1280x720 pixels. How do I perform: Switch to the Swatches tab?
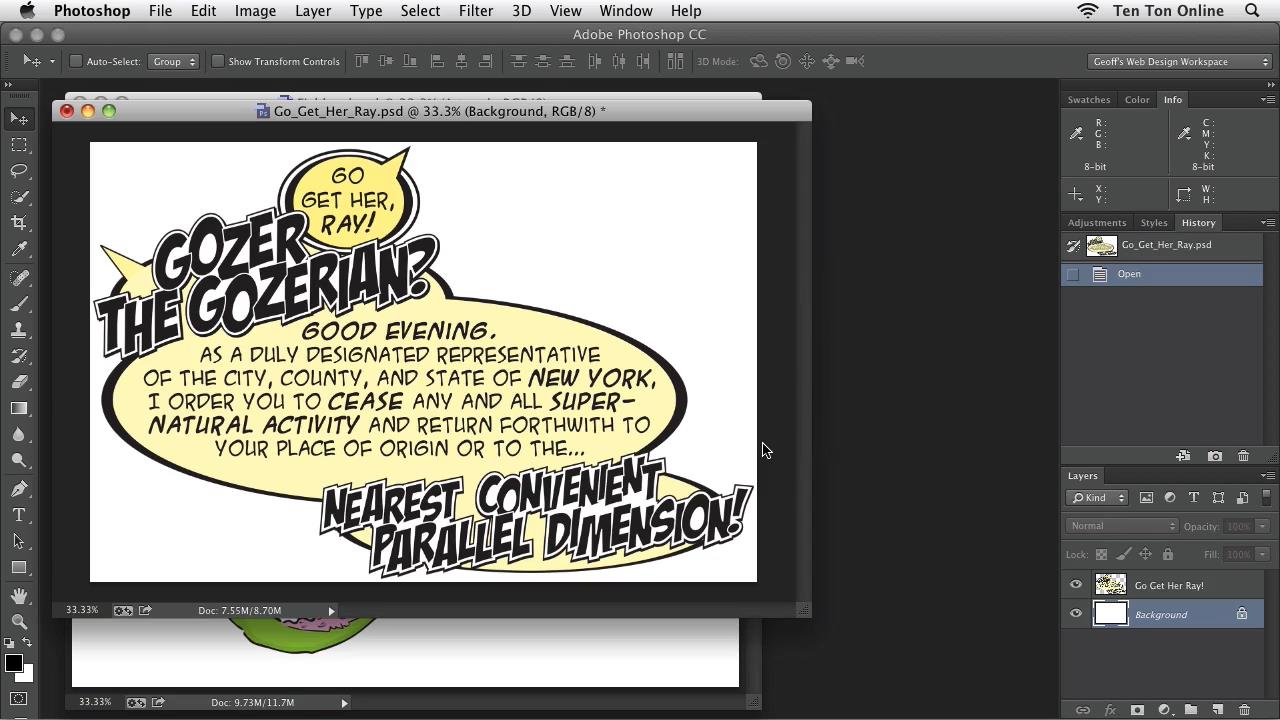tap(1089, 100)
